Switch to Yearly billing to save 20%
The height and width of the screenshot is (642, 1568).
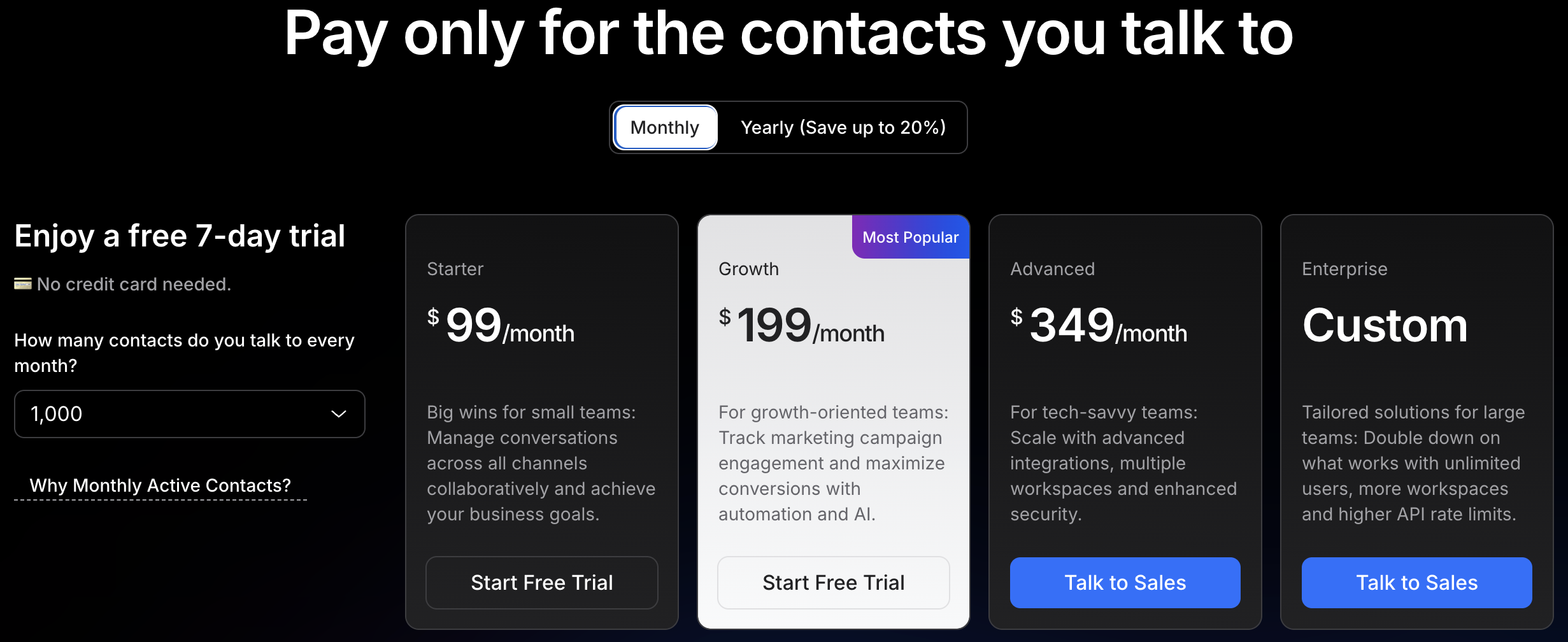(x=843, y=127)
